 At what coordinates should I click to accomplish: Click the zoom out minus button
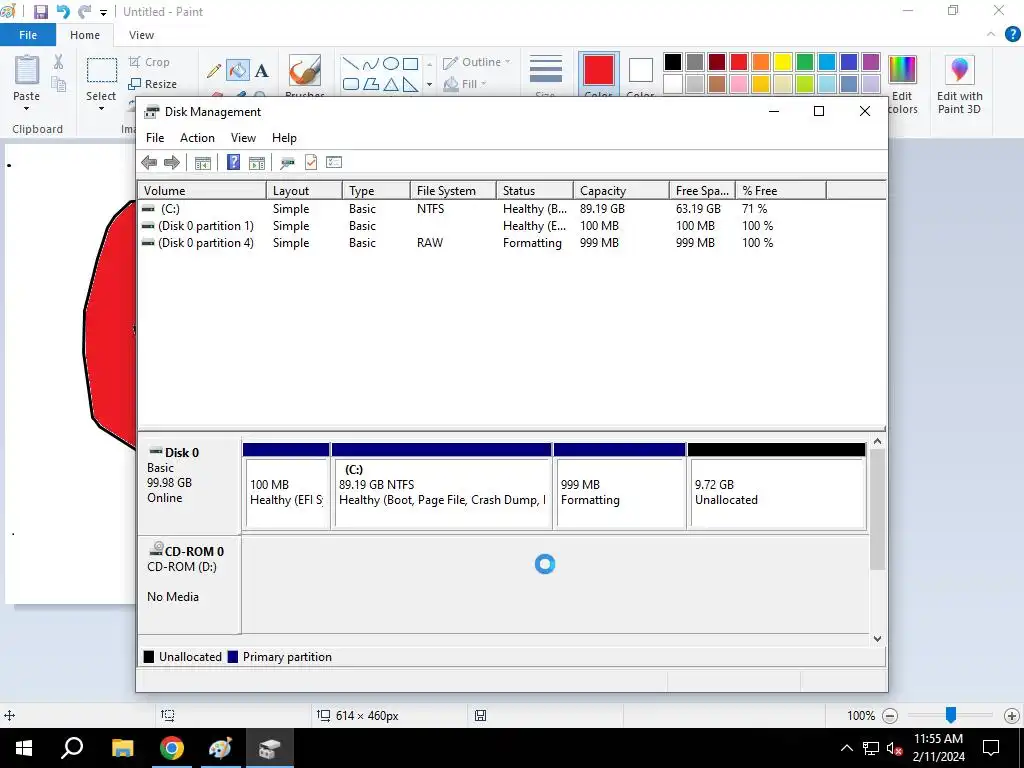(x=890, y=716)
